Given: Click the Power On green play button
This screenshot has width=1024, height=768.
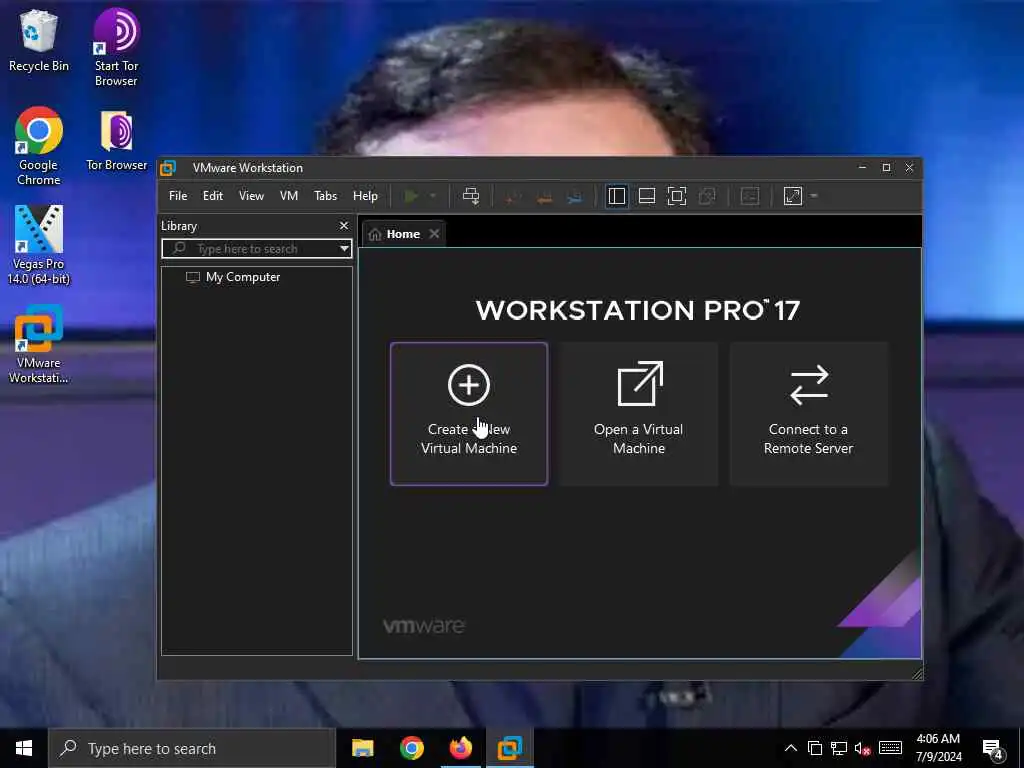Looking at the screenshot, I should [411, 196].
